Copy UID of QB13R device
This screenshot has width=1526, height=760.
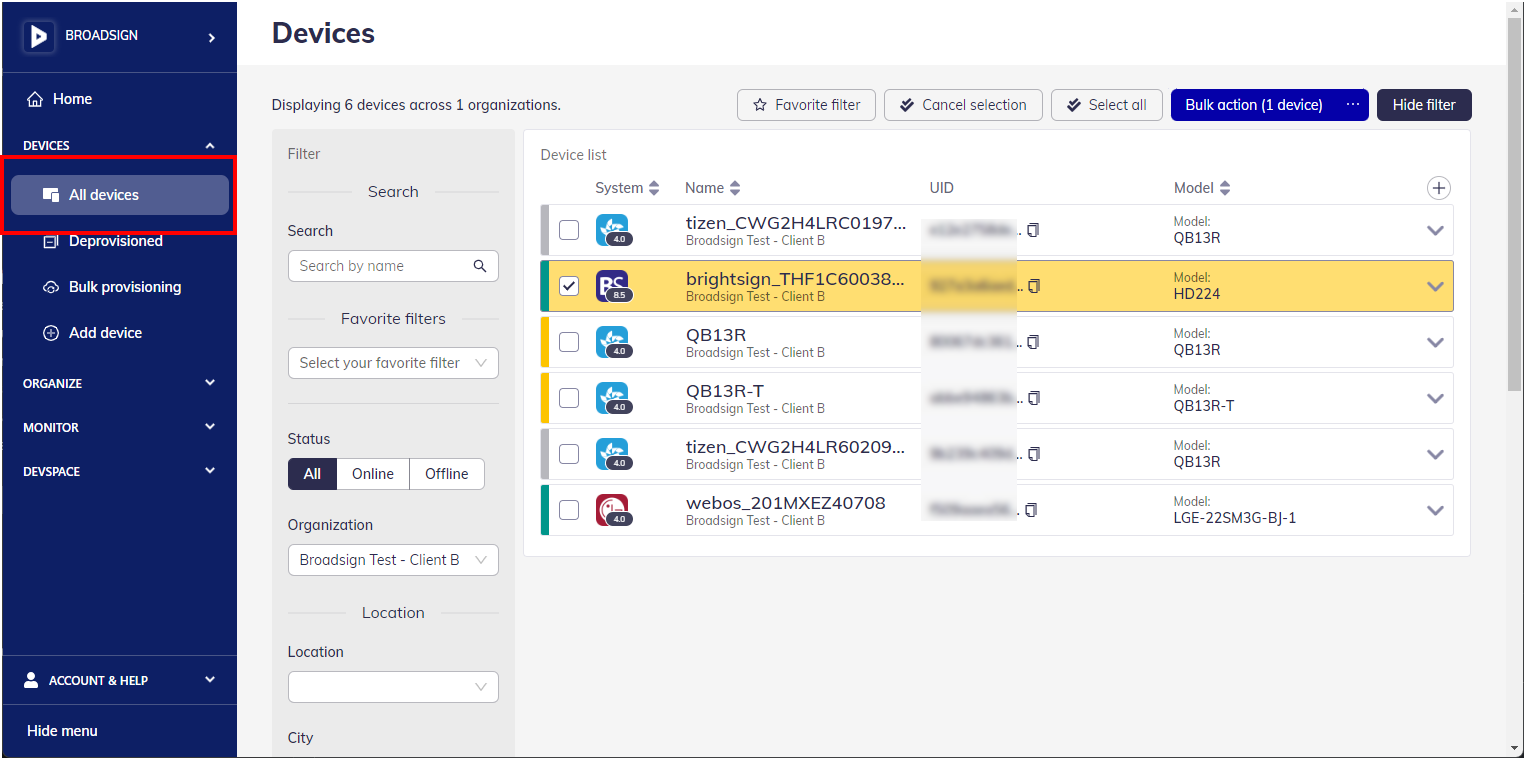pyautogui.click(x=1033, y=342)
